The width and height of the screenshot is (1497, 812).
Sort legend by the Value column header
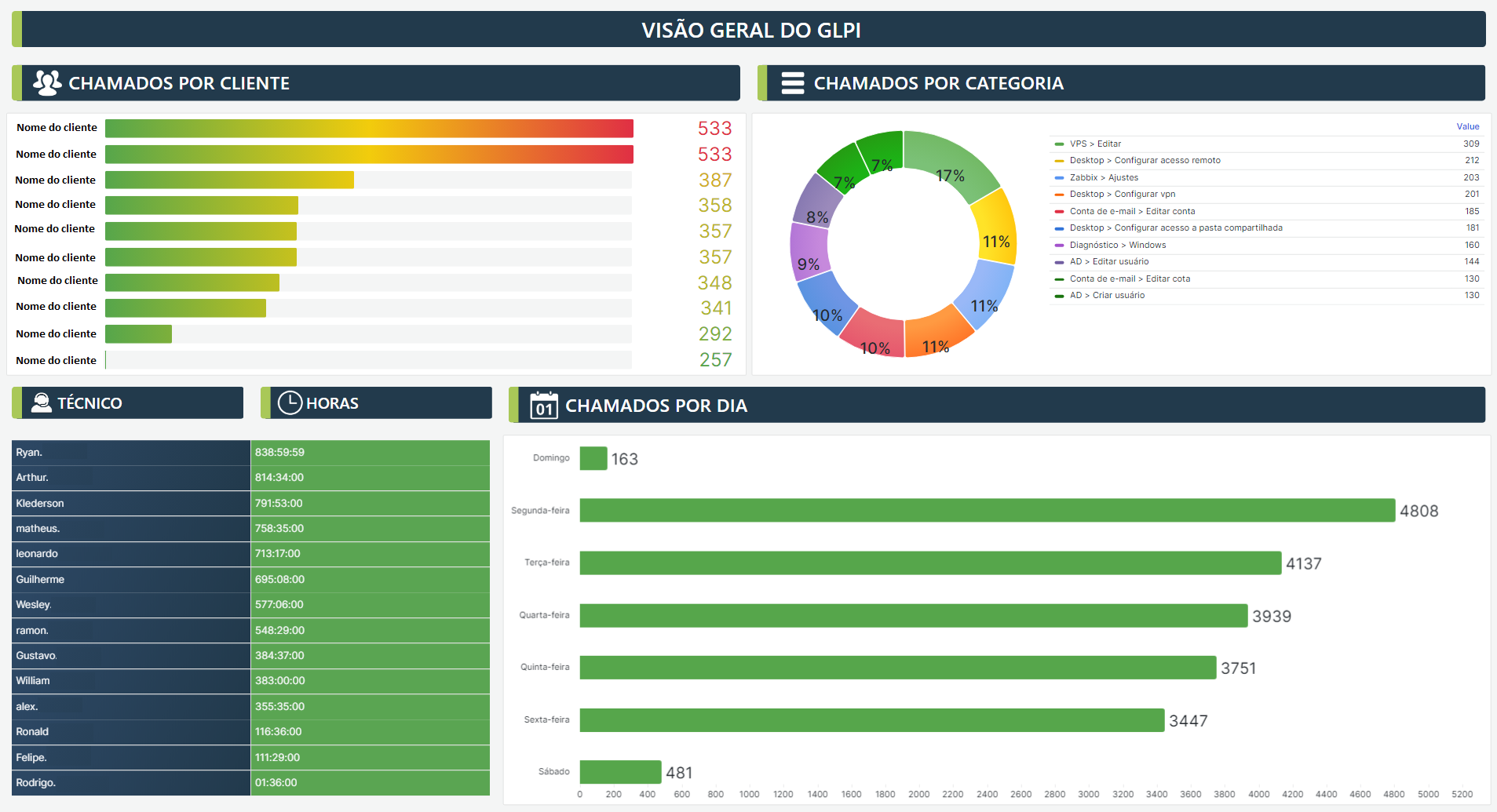pyautogui.click(x=1467, y=126)
